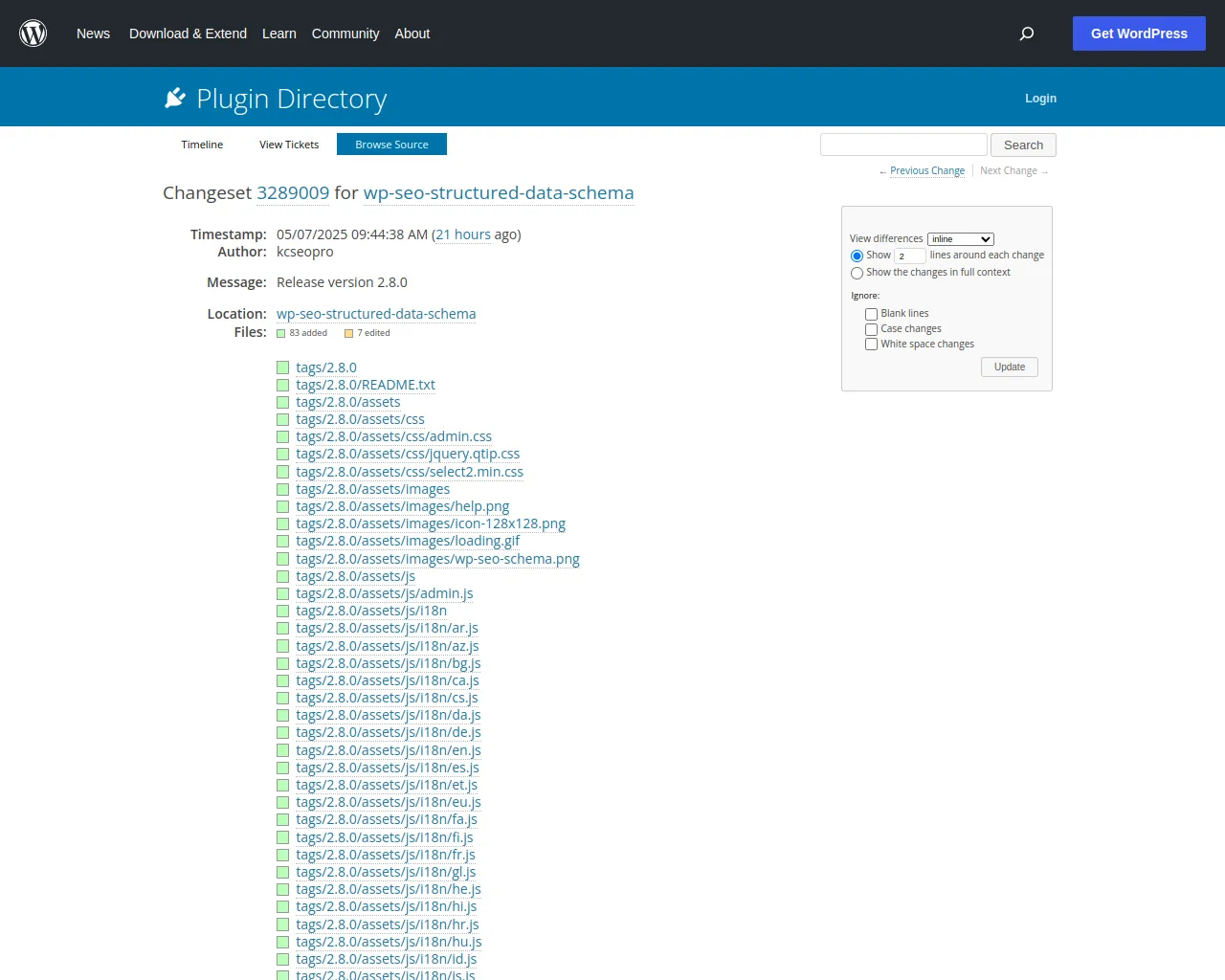Open Download & Extend menu
Screen dimensions: 1225x980
188,33
